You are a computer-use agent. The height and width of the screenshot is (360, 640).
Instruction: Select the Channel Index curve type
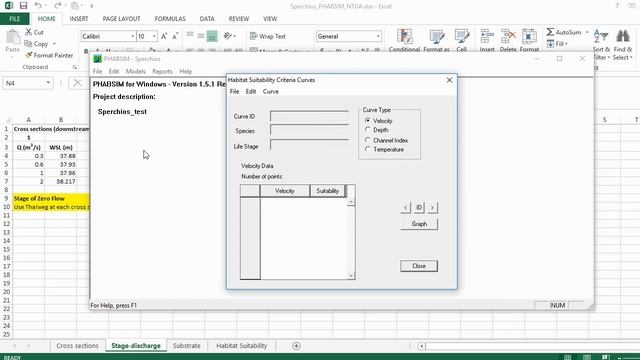368,140
